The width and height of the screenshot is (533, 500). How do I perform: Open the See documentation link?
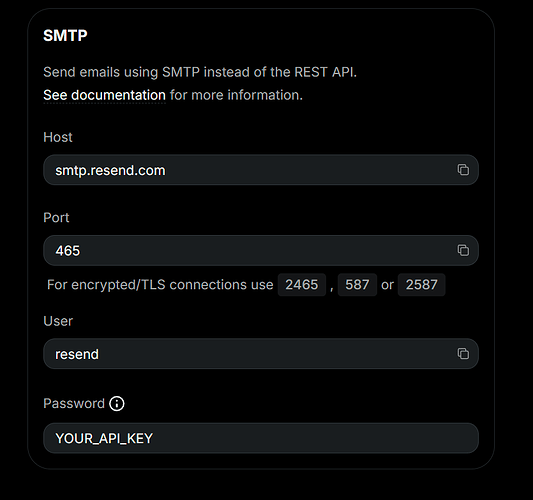tap(104, 95)
